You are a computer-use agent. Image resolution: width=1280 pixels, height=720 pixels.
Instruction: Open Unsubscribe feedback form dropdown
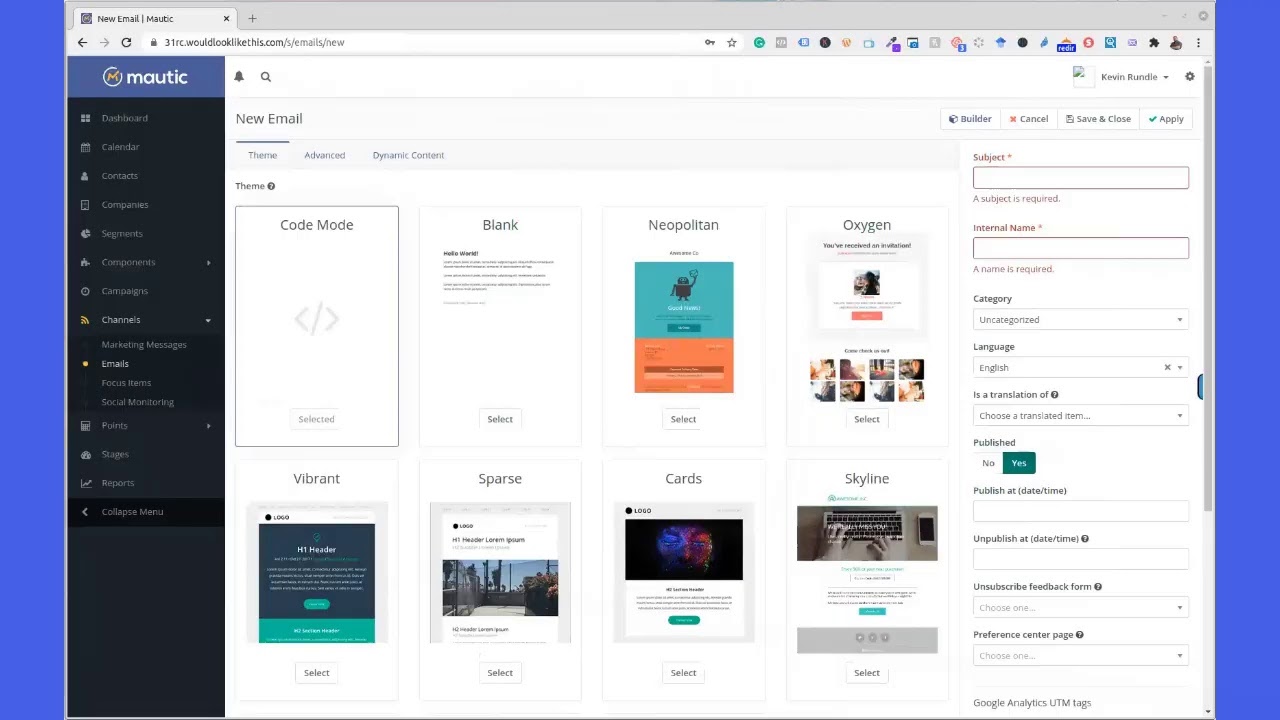1081,608
